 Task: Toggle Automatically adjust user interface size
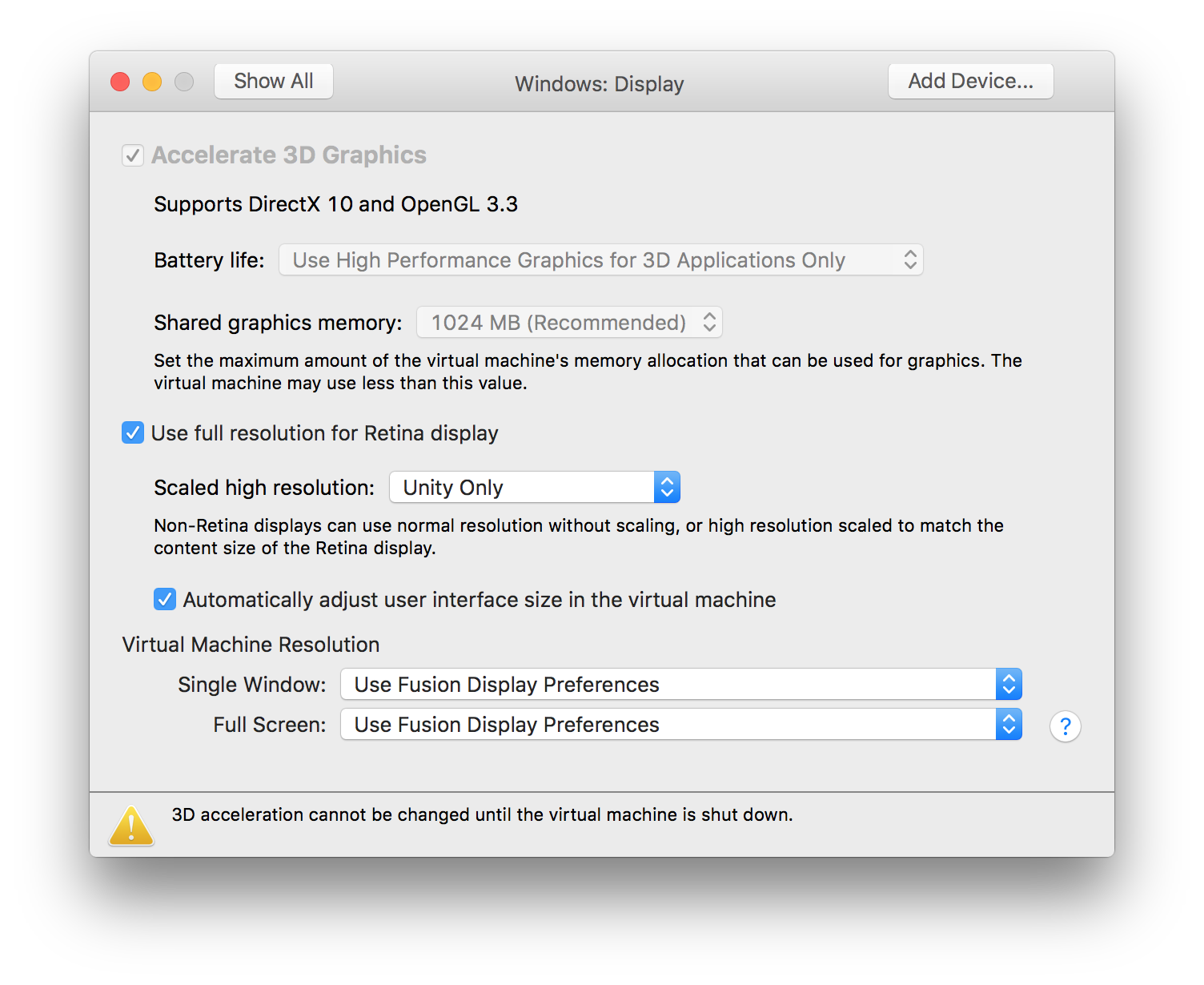tap(165, 599)
